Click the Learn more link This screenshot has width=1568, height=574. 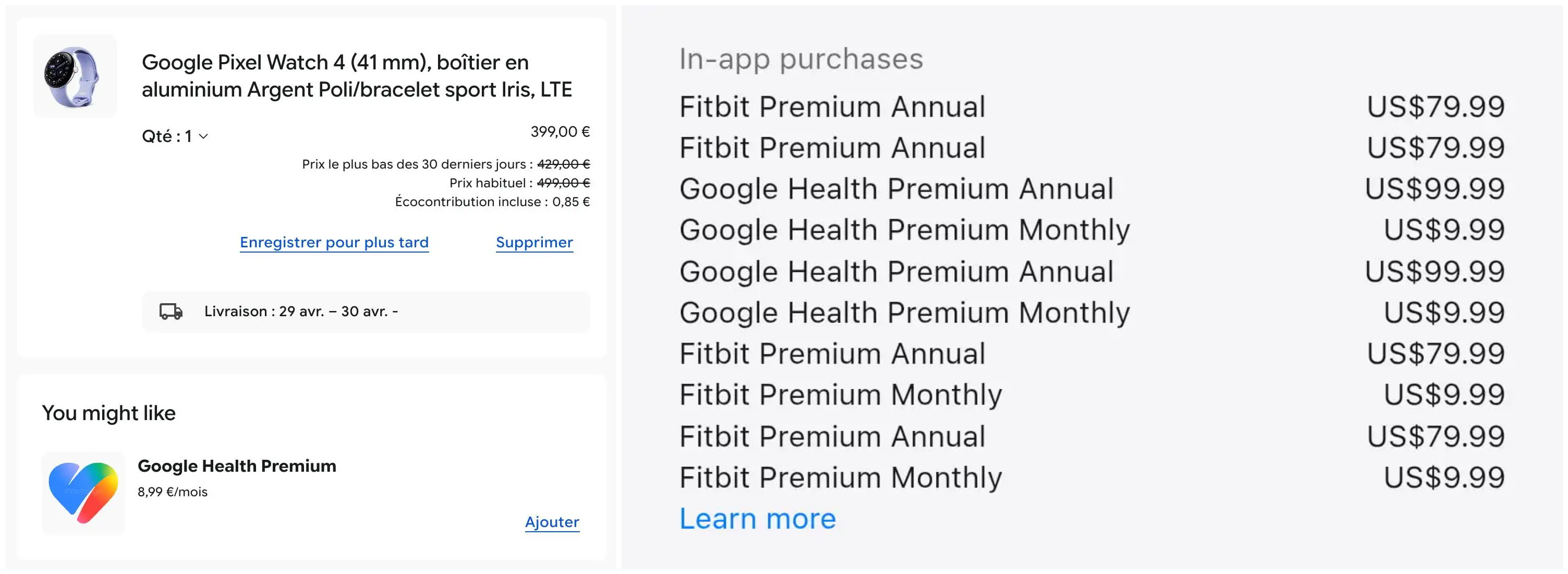[757, 519]
